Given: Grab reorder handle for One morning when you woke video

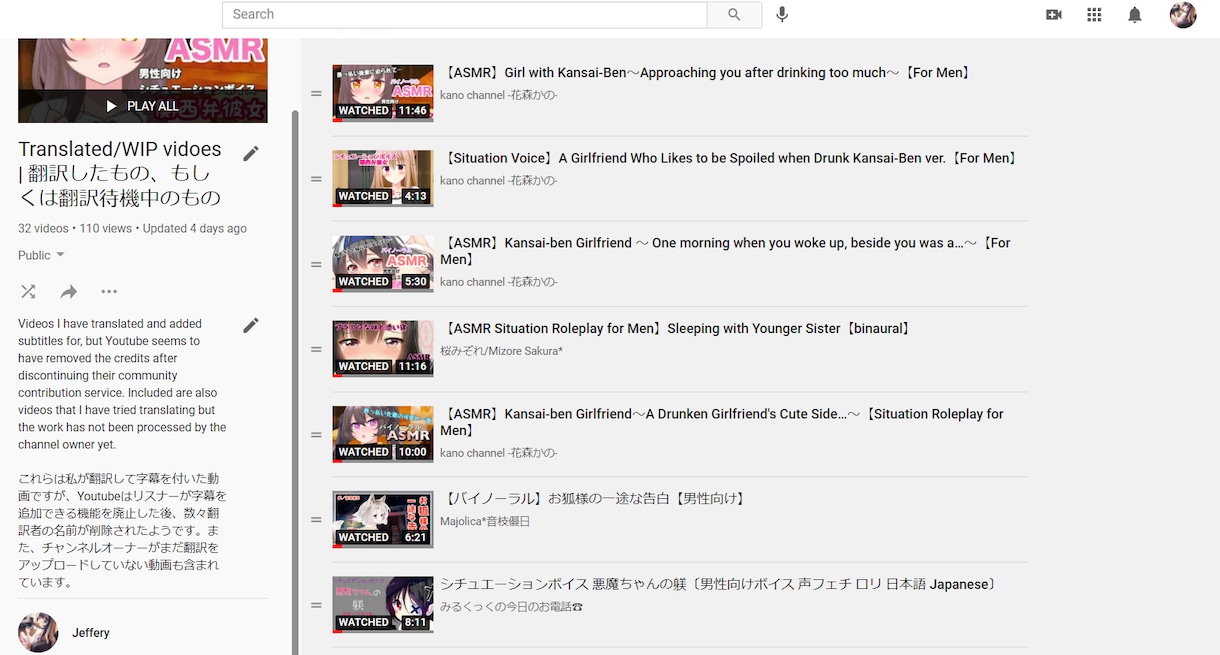Looking at the screenshot, I should tap(316, 264).
